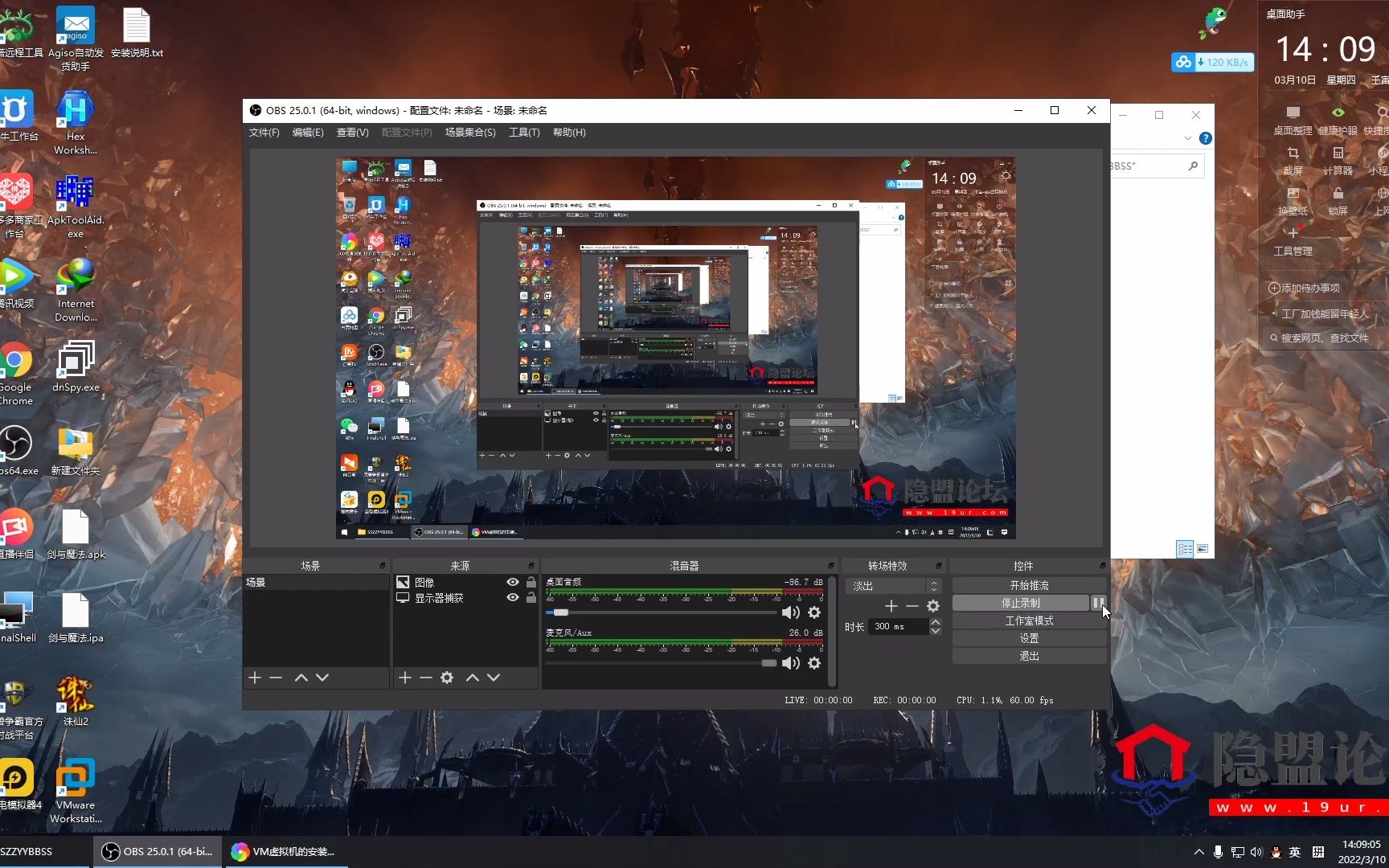Open 工具(T) menu
This screenshot has width=1389, height=868.
click(524, 133)
